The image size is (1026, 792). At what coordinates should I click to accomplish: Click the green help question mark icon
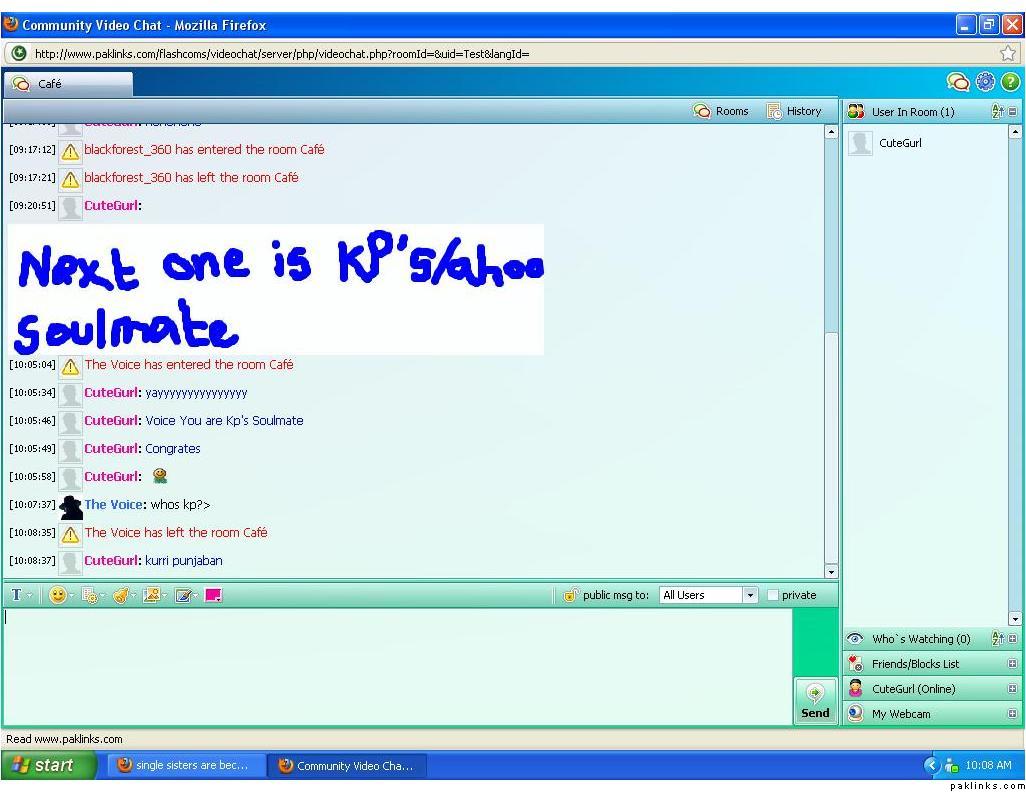(1010, 83)
